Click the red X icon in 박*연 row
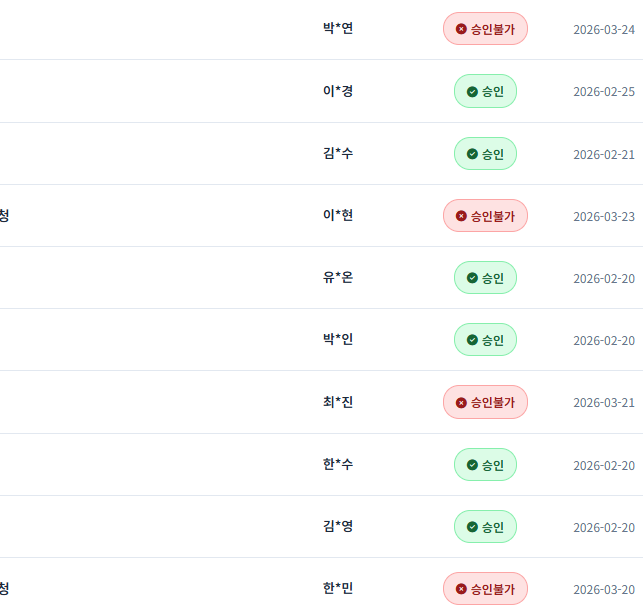This screenshot has width=643, height=606. click(461, 29)
